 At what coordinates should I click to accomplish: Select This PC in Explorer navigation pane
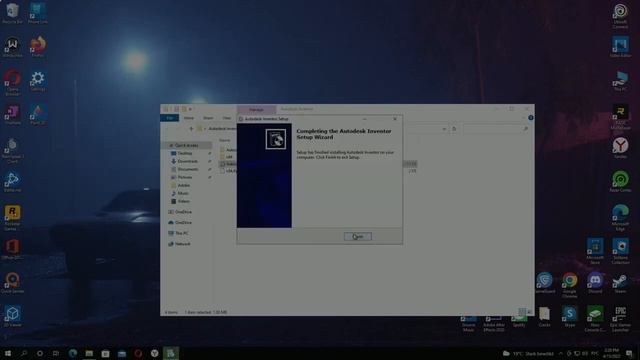coord(182,233)
